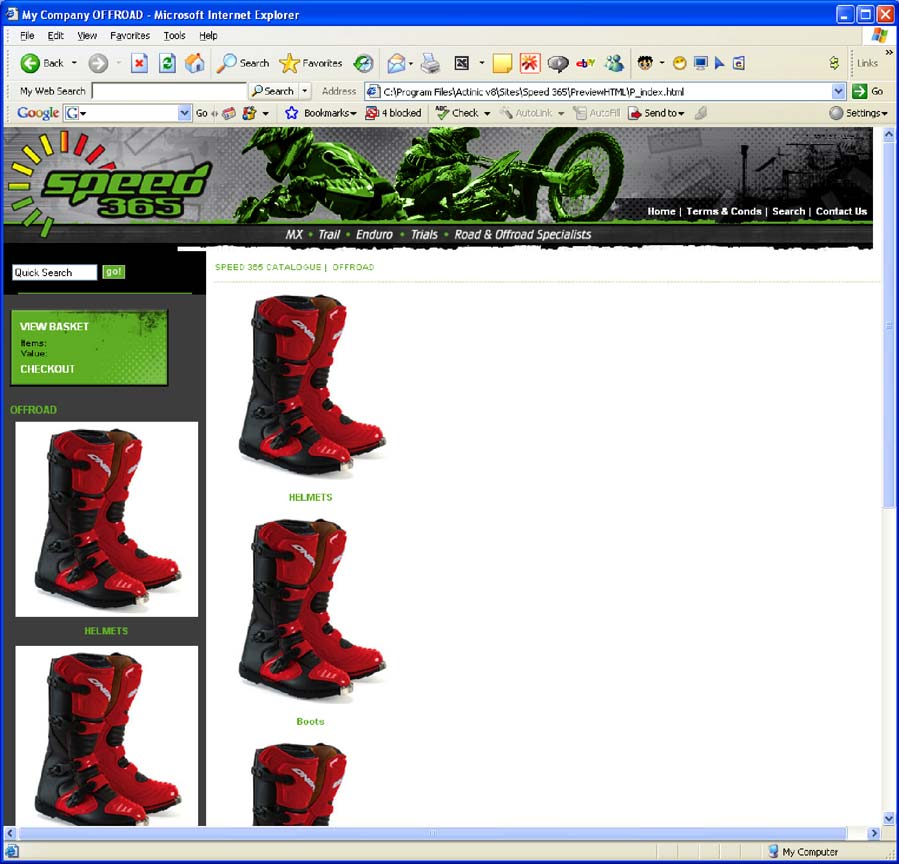Screen dimensions: 899x864
Task: Open the Boots category link
Action: 310,721
